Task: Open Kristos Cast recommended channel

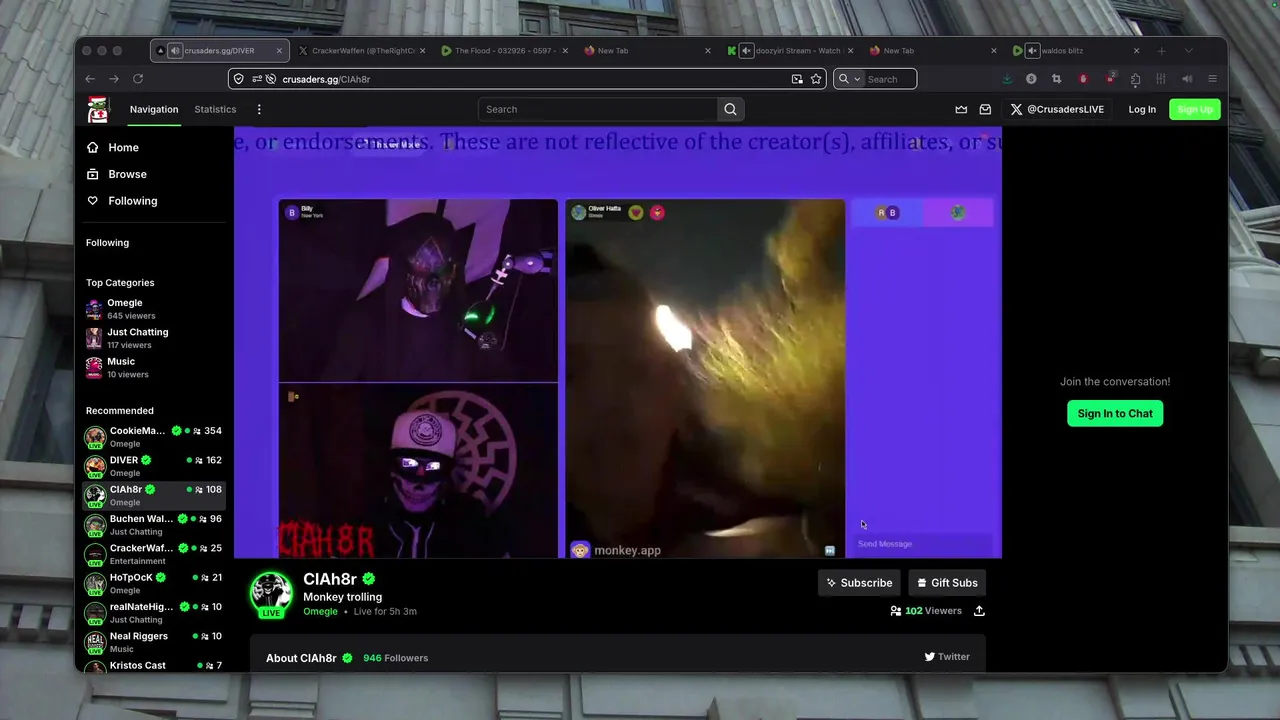Action: 154,665
